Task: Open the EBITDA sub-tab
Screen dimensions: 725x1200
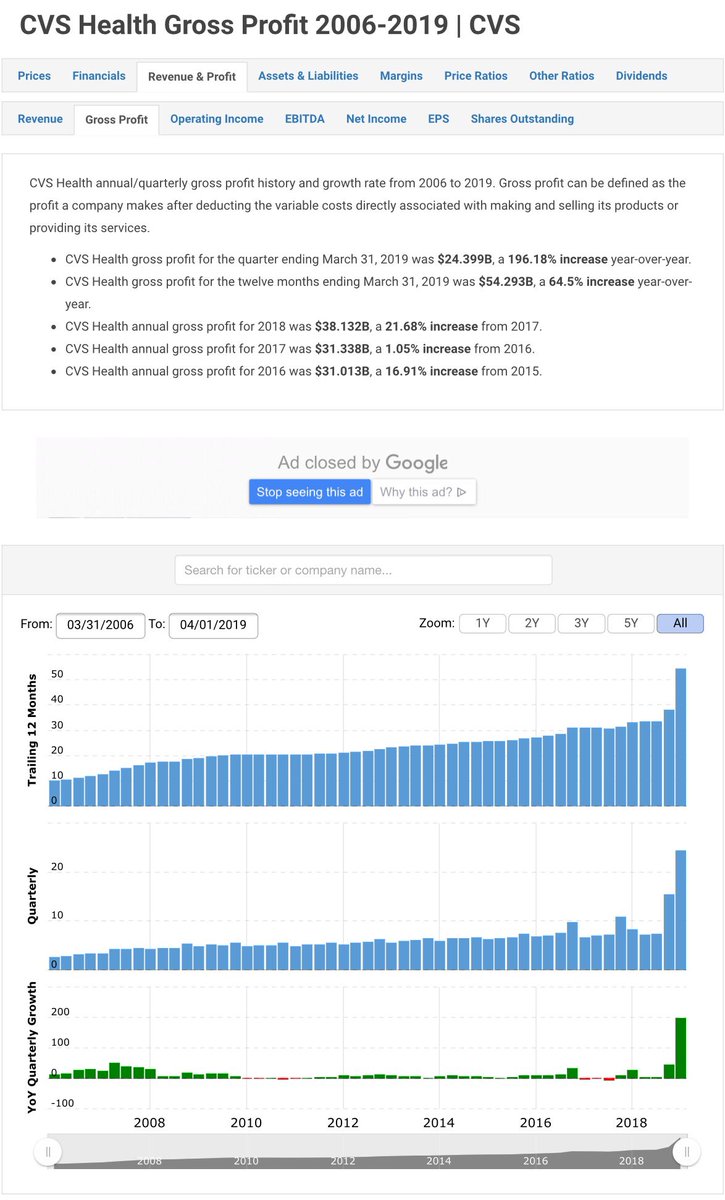Action: (x=305, y=119)
